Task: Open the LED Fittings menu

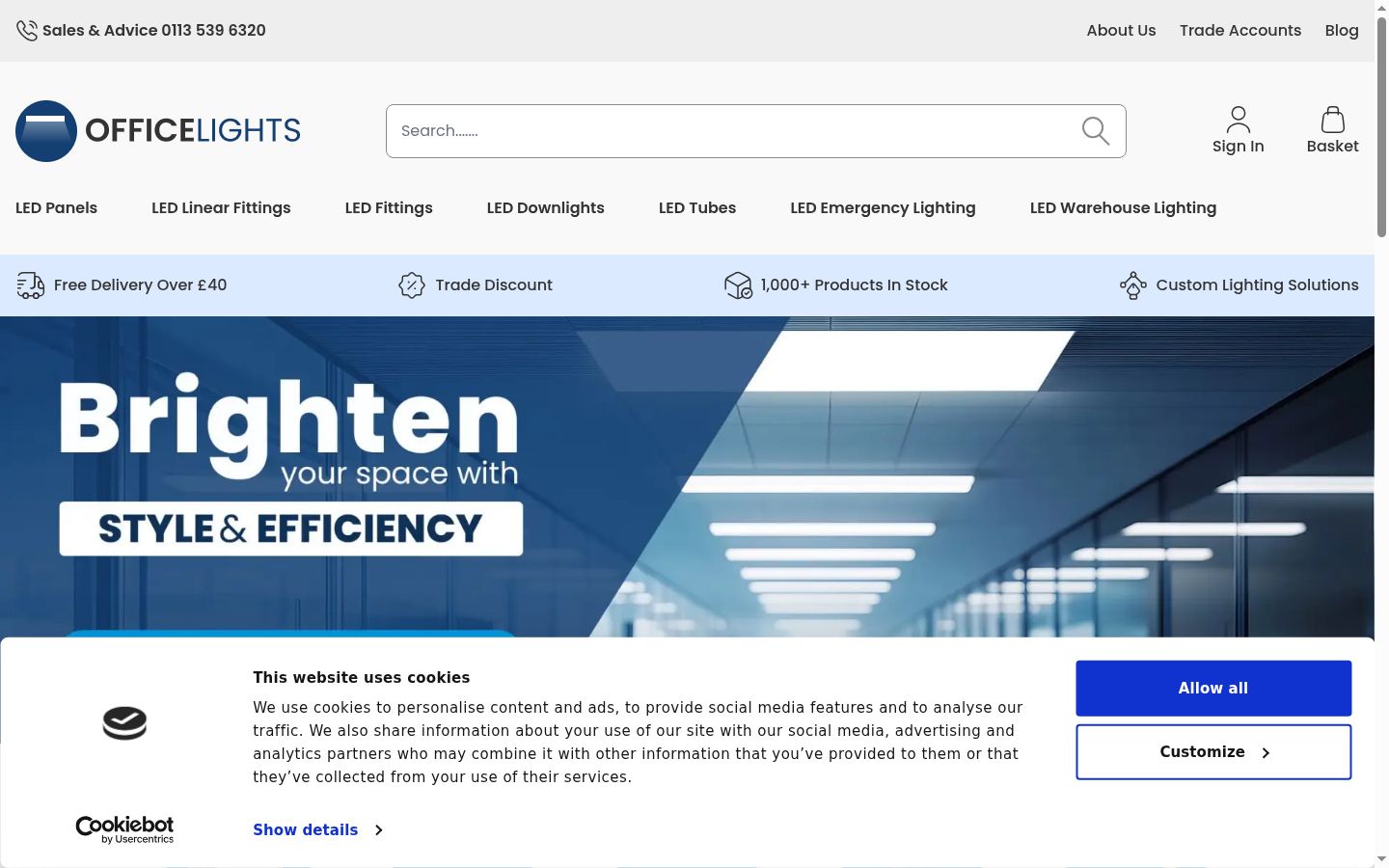Action: pyautogui.click(x=389, y=208)
